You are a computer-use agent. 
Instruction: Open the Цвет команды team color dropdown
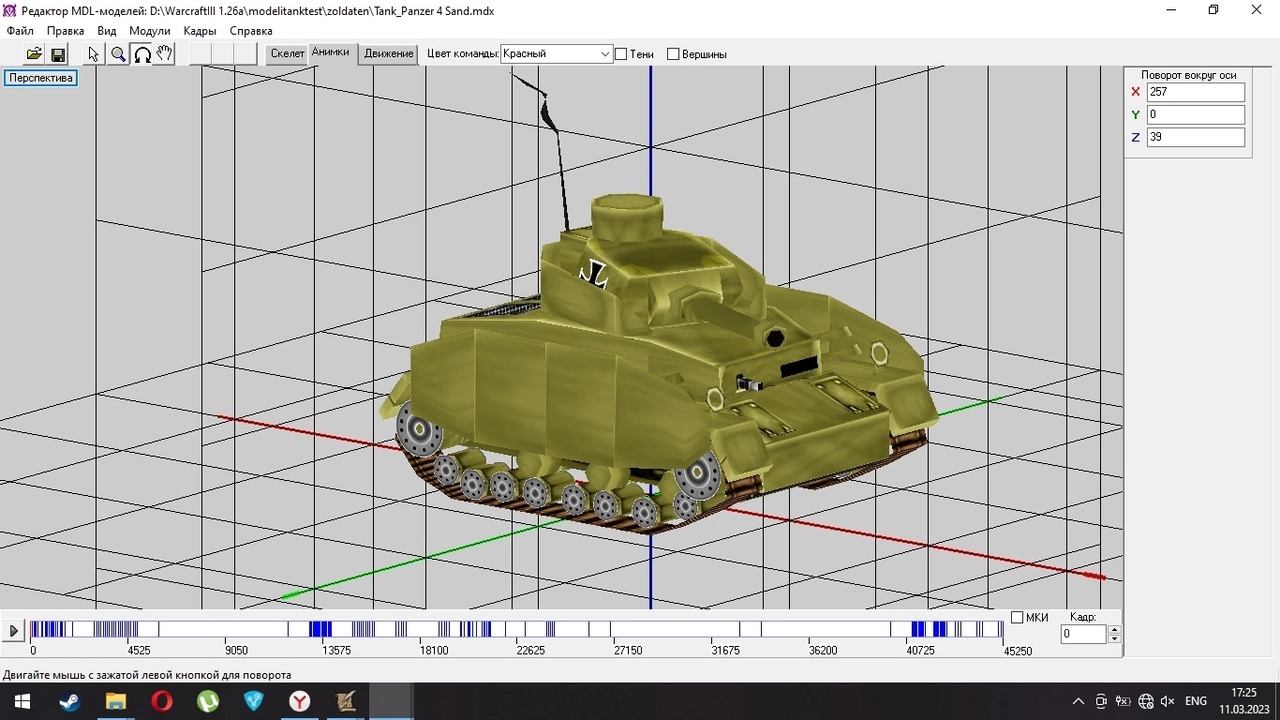557,54
